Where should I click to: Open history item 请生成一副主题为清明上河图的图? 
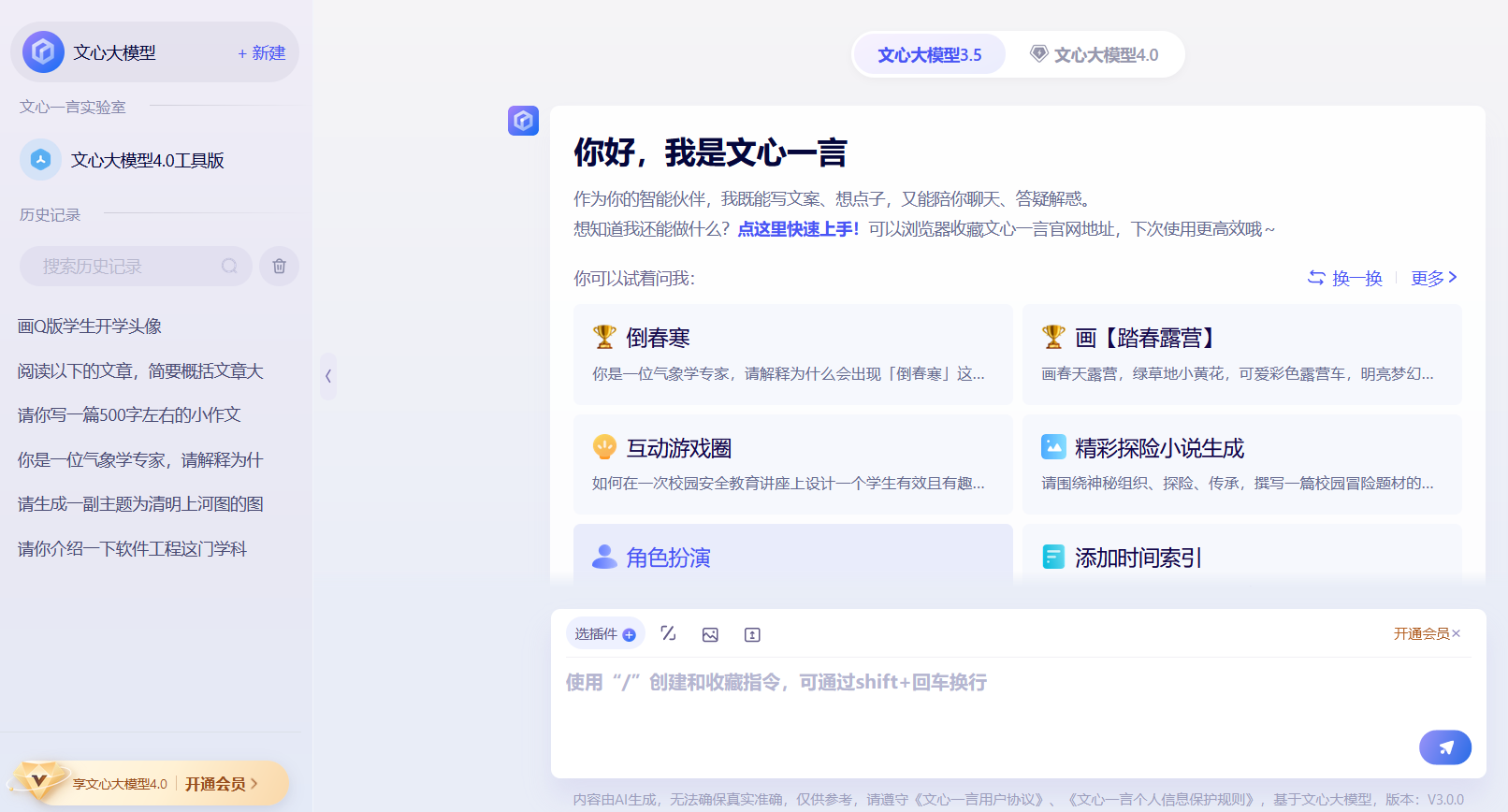(140, 503)
